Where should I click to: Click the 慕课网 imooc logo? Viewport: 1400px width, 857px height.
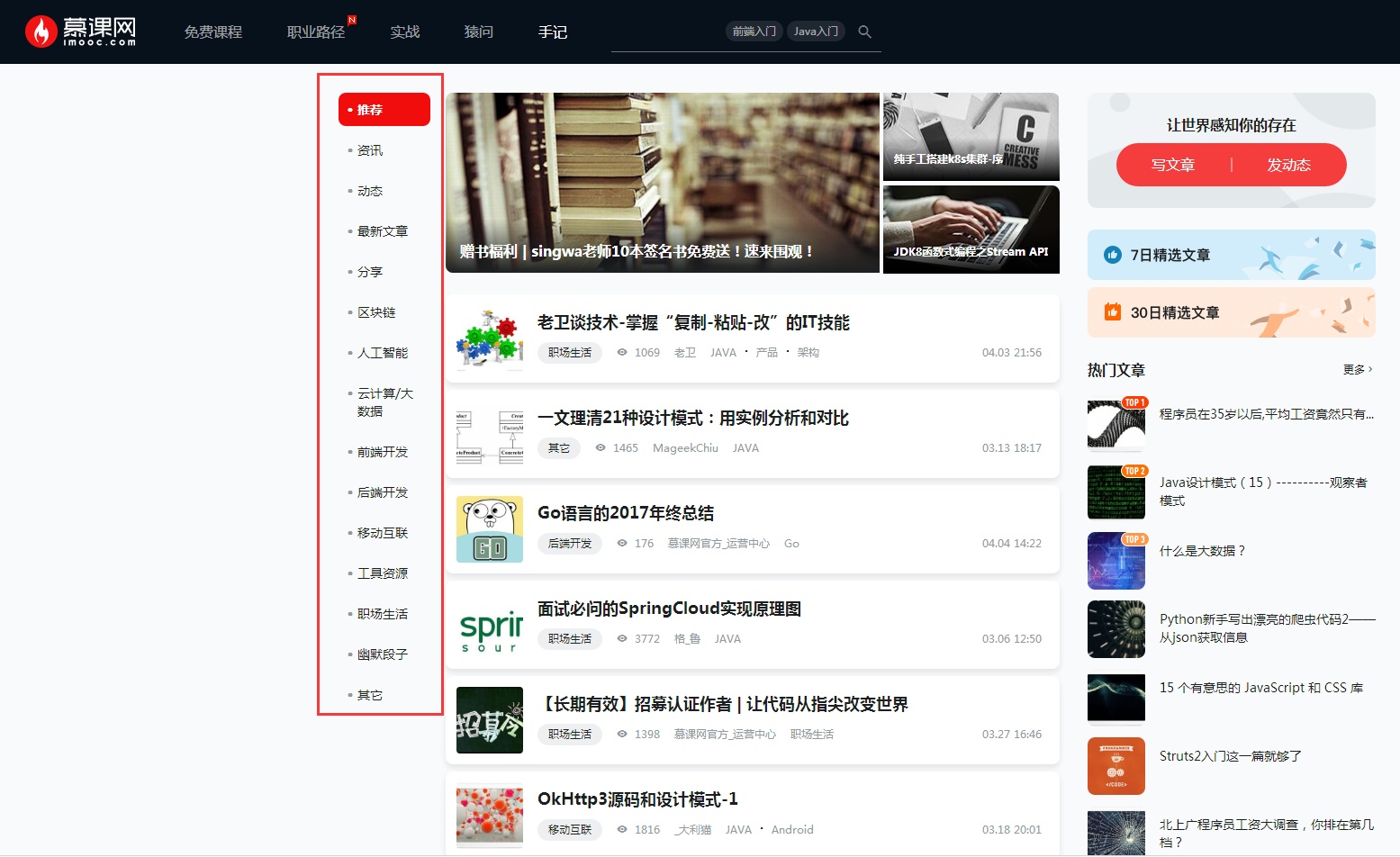[x=79, y=31]
